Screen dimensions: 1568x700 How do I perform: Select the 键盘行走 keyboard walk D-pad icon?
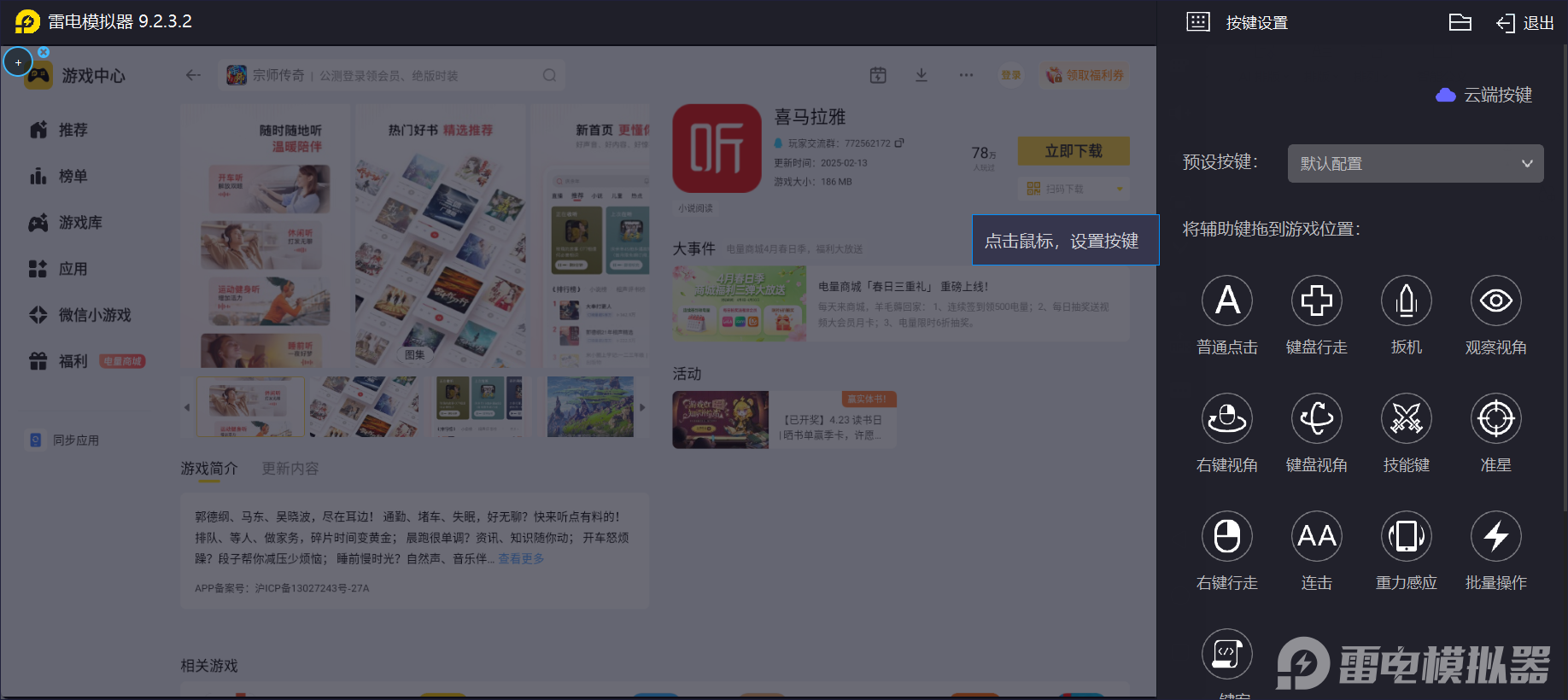[1316, 300]
